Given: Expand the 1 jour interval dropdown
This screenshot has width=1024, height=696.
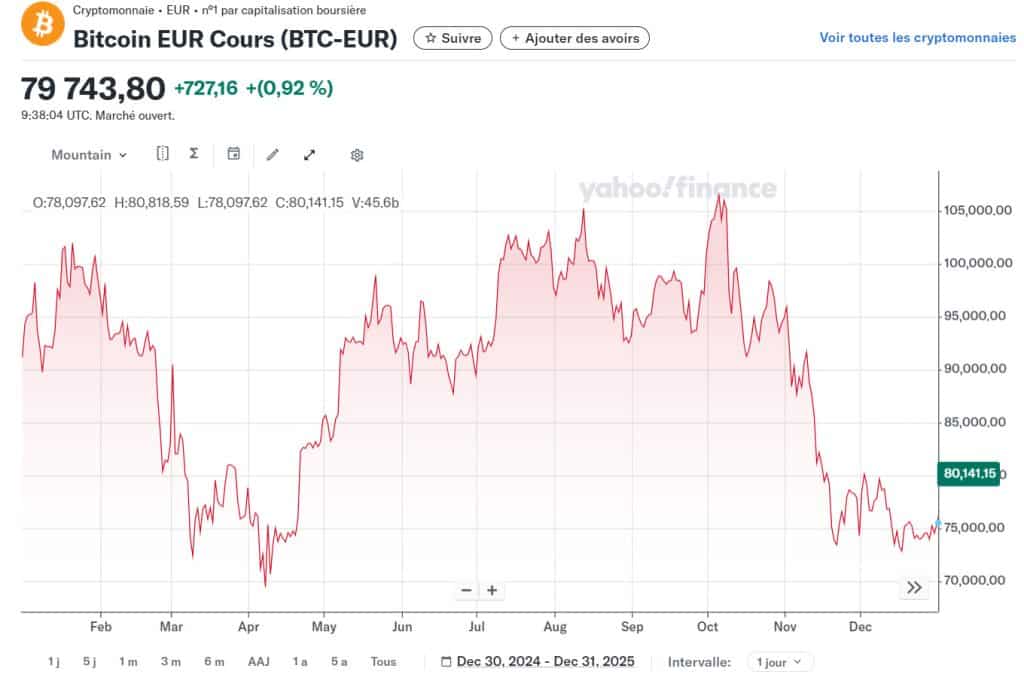Looking at the screenshot, I should (x=780, y=662).
